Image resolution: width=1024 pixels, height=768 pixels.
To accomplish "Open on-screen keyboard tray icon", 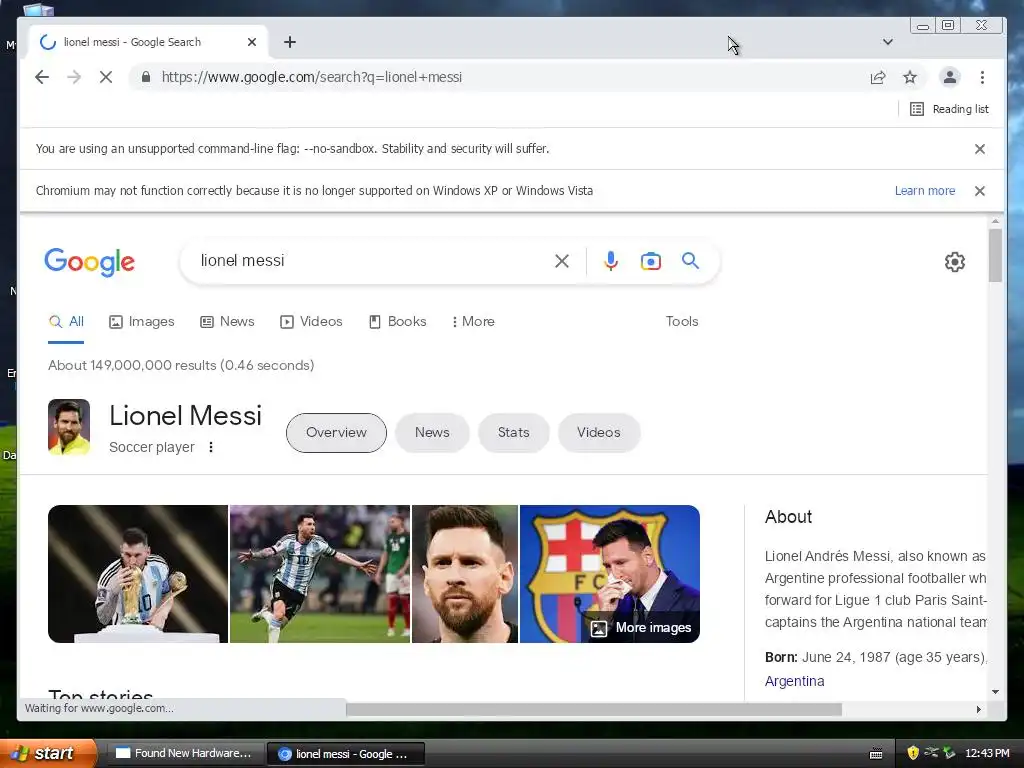I will coord(876,754).
